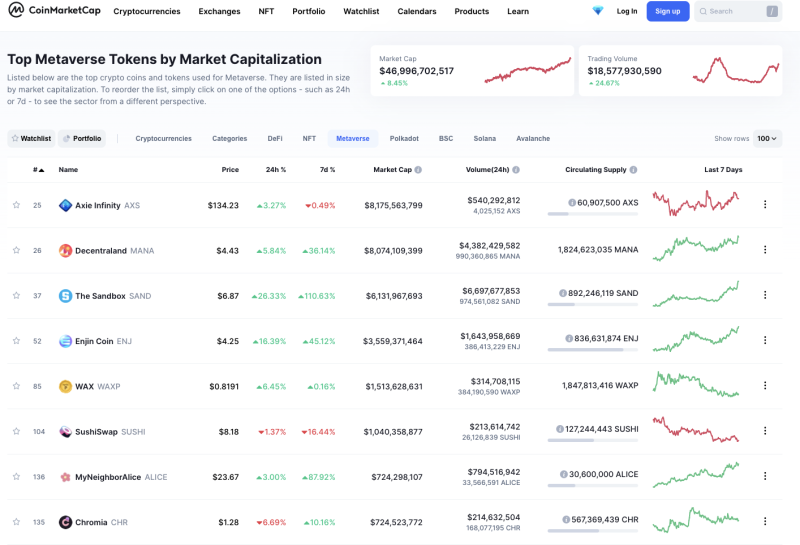The height and width of the screenshot is (545, 800).
Task: Open the more options menu for Axie Infinity
Action: (x=765, y=204)
